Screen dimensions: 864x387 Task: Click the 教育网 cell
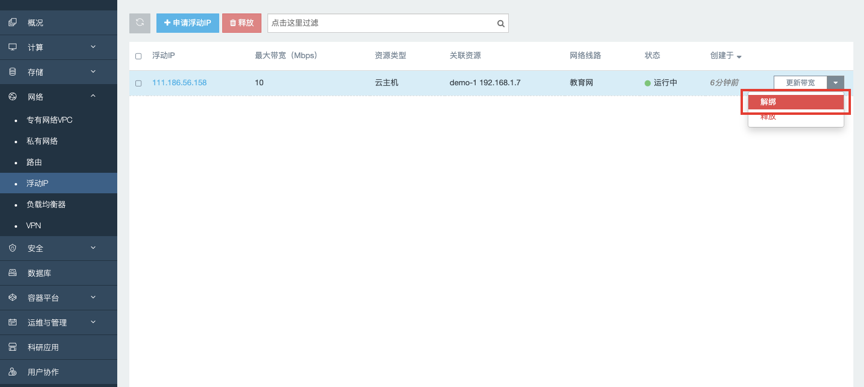coord(581,83)
